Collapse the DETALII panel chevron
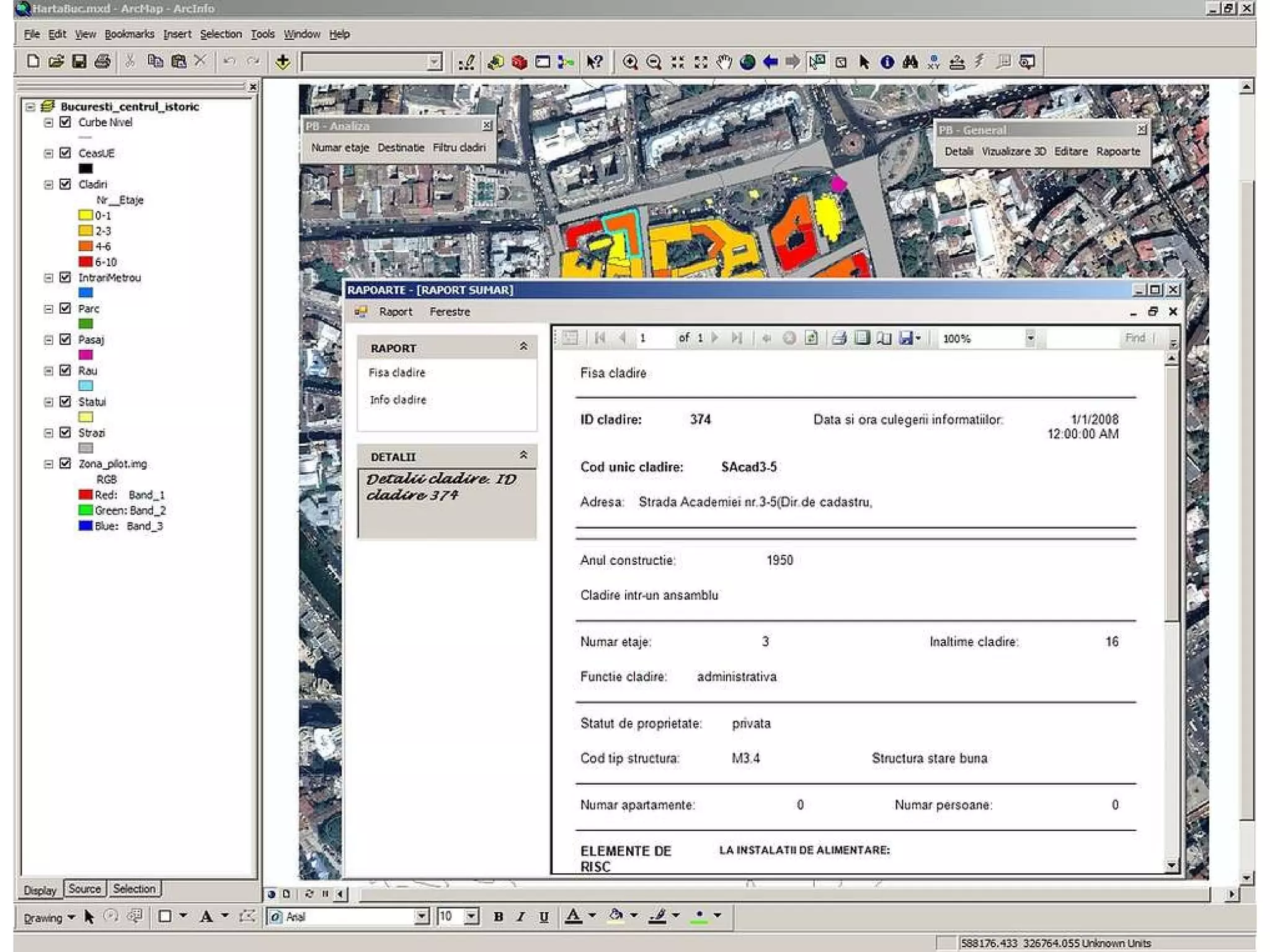 (523, 456)
